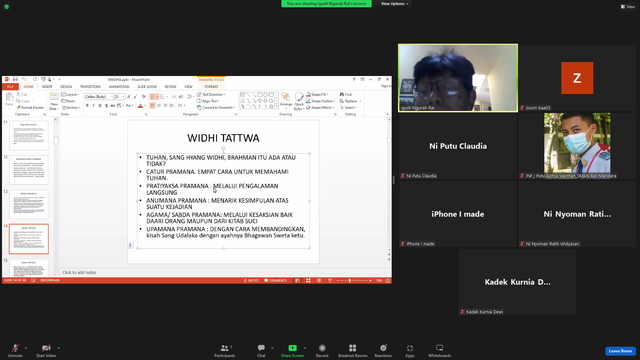
Task: Open the FILE tab
Action: tap(10, 87)
